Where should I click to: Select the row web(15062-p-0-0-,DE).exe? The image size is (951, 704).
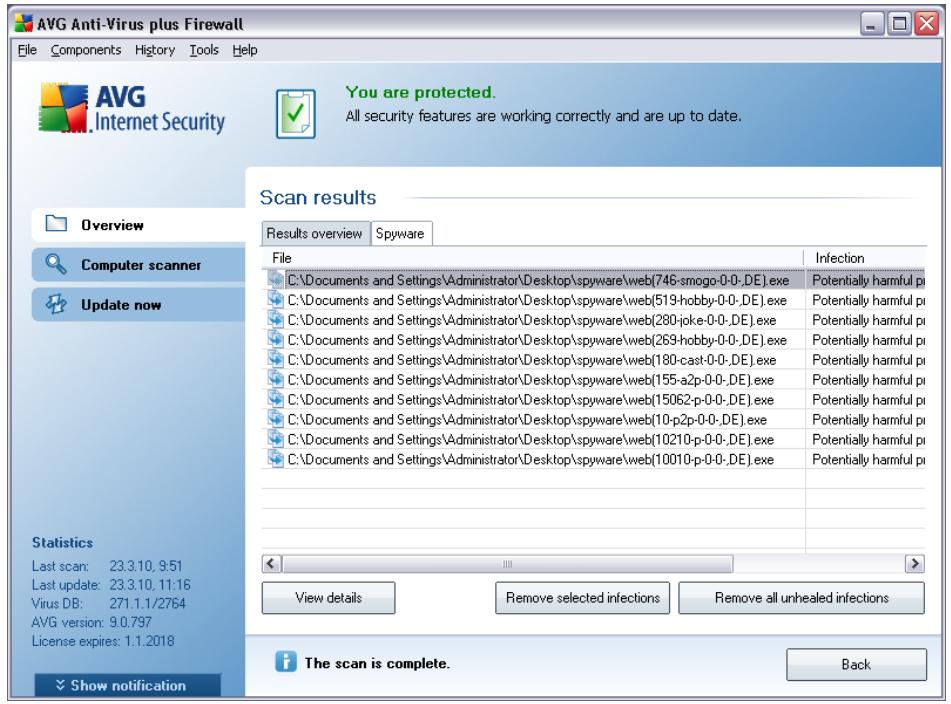tap(593, 400)
